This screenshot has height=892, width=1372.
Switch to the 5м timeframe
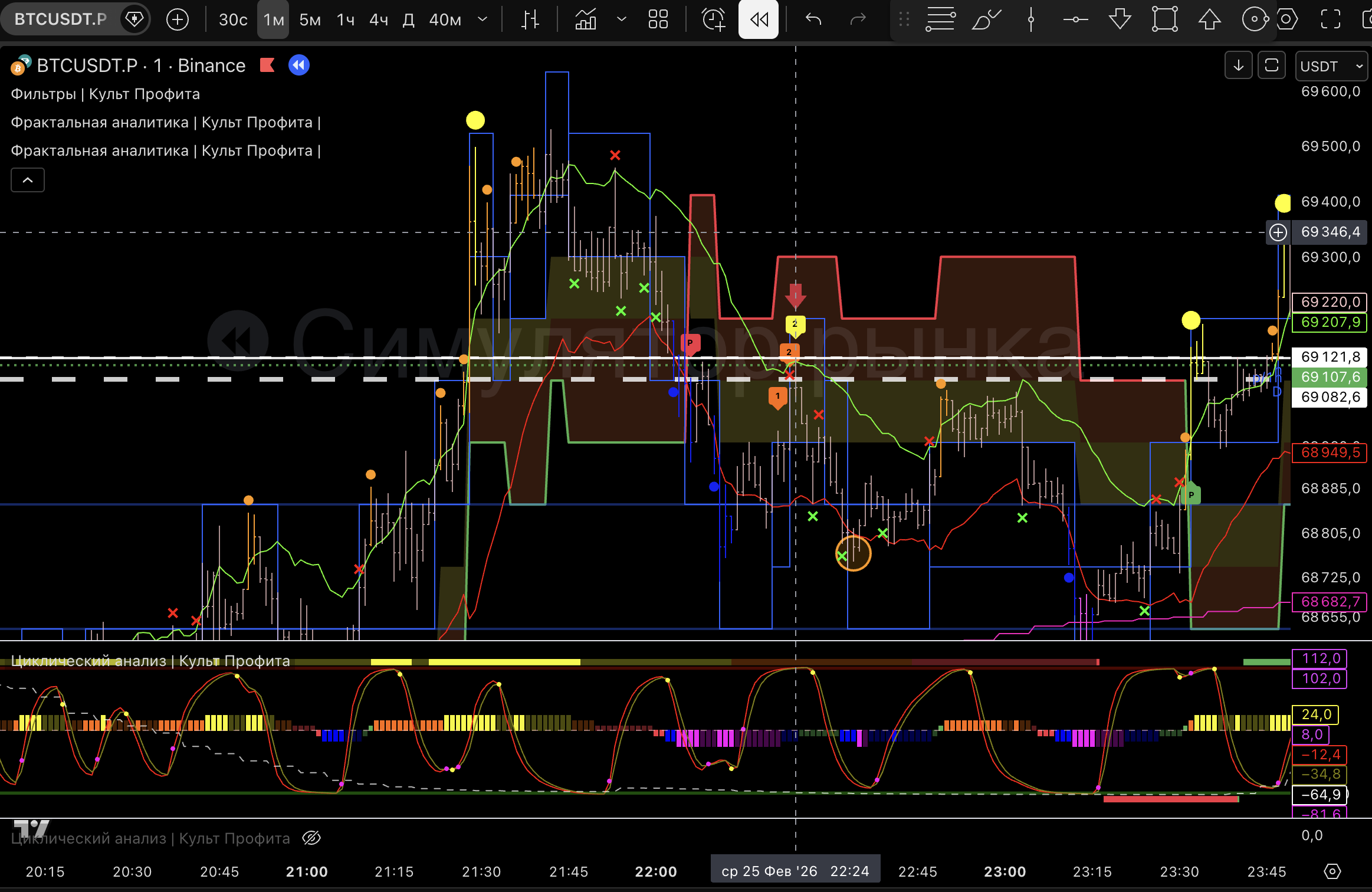310,20
